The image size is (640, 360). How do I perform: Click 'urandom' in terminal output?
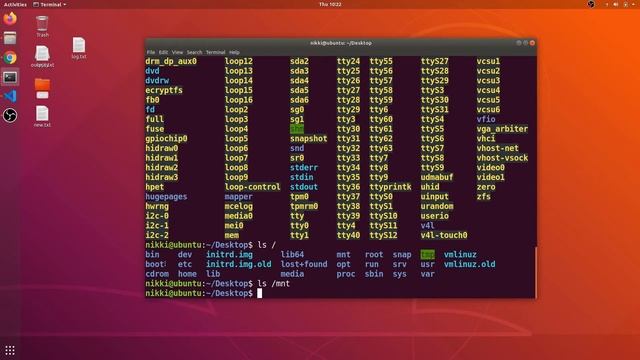pyautogui.click(x=437, y=206)
